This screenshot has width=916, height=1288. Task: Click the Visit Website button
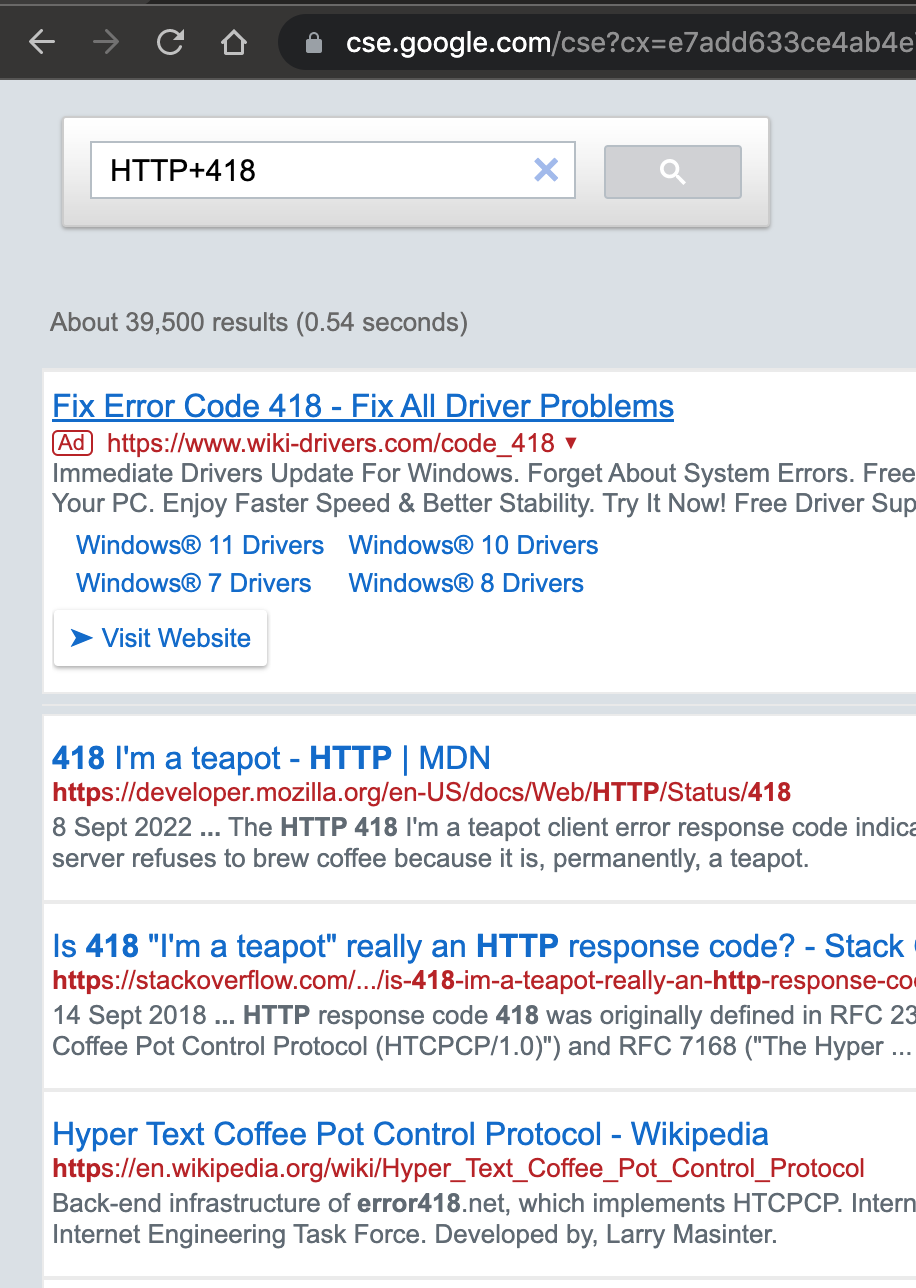click(x=160, y=638)
